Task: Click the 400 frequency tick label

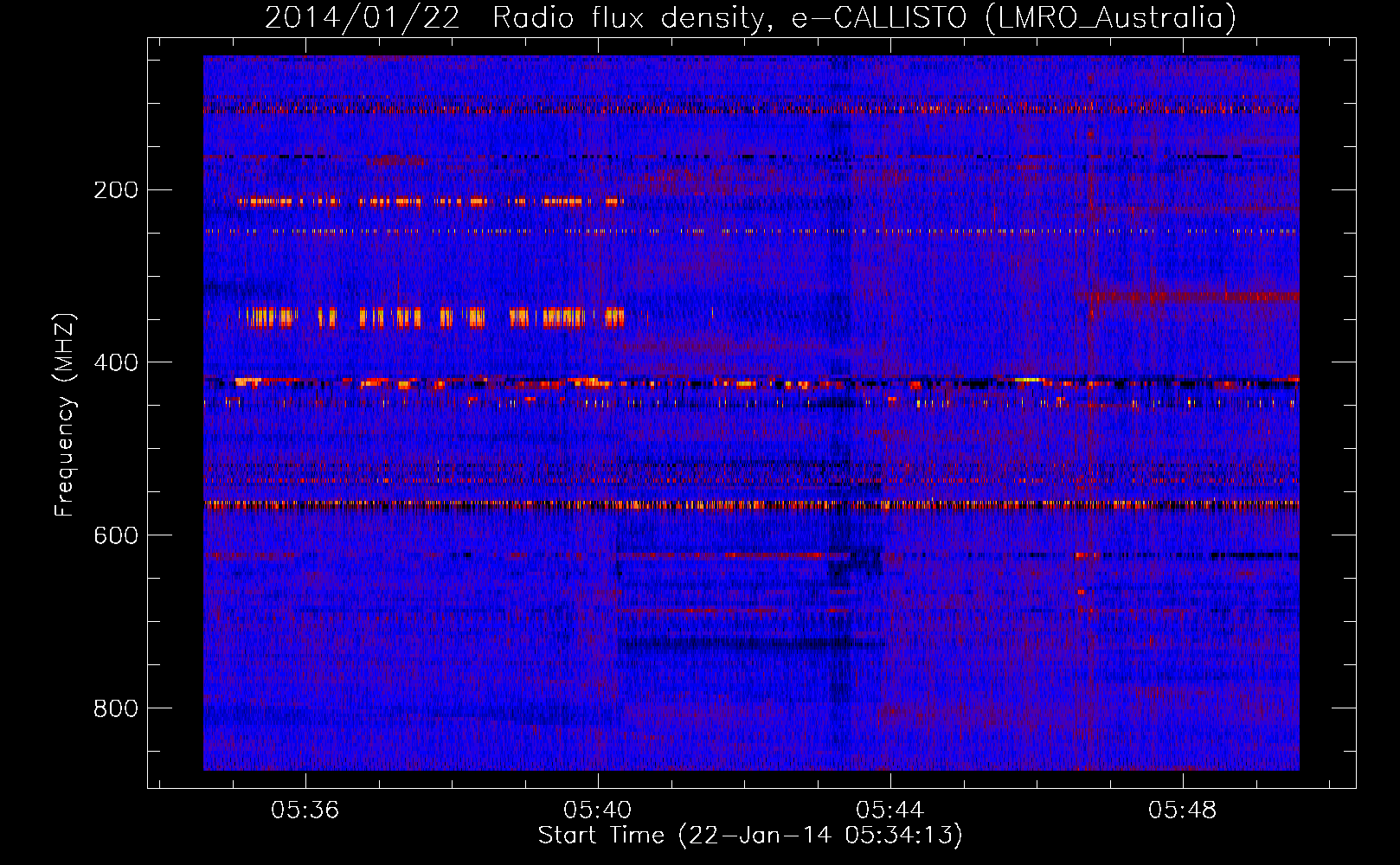Action: (116, 362)
